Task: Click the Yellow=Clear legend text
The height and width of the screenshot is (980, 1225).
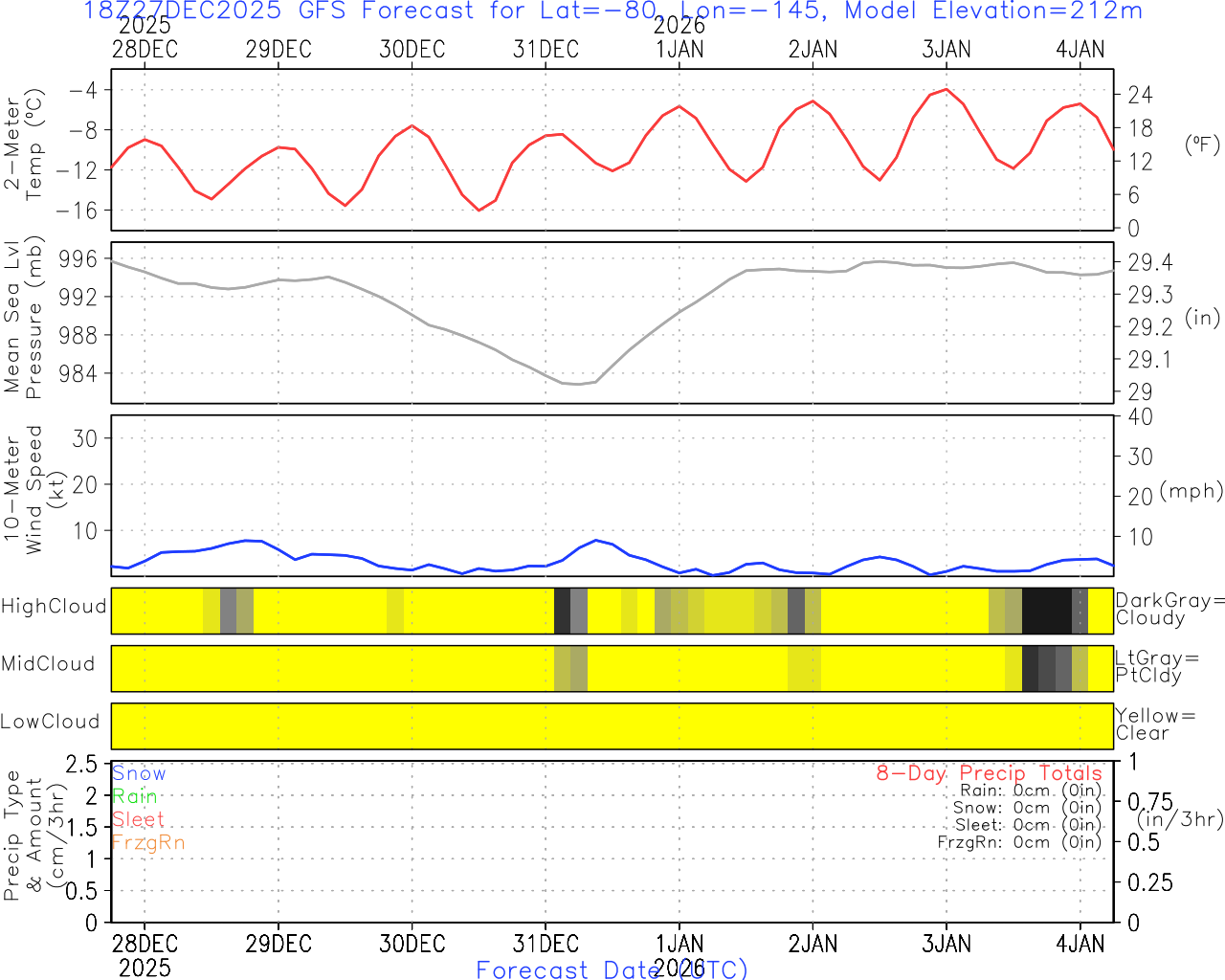Action: pos(1155,724)
